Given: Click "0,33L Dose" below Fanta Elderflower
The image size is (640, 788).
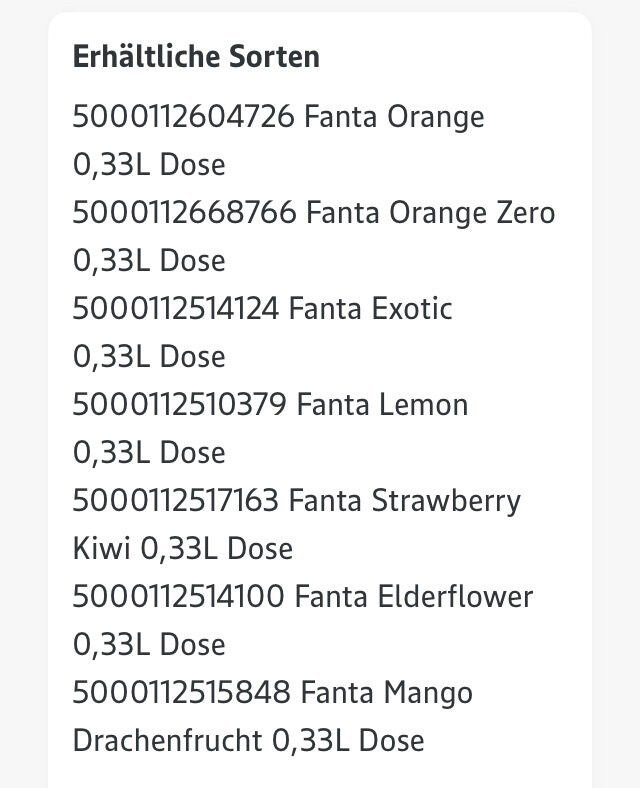Looking at the screenshot, I should (x=149, y=645).
